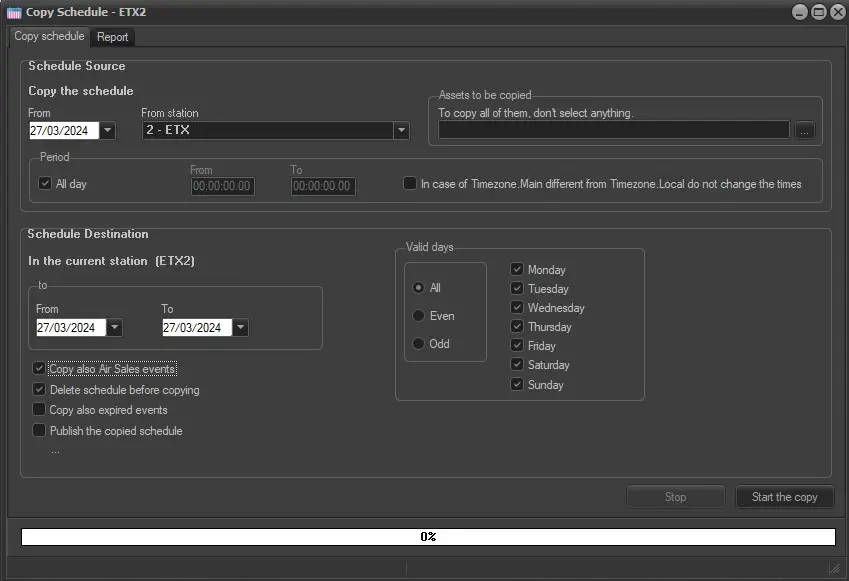Select the Even valid days radio button

[x=418, y=316]
